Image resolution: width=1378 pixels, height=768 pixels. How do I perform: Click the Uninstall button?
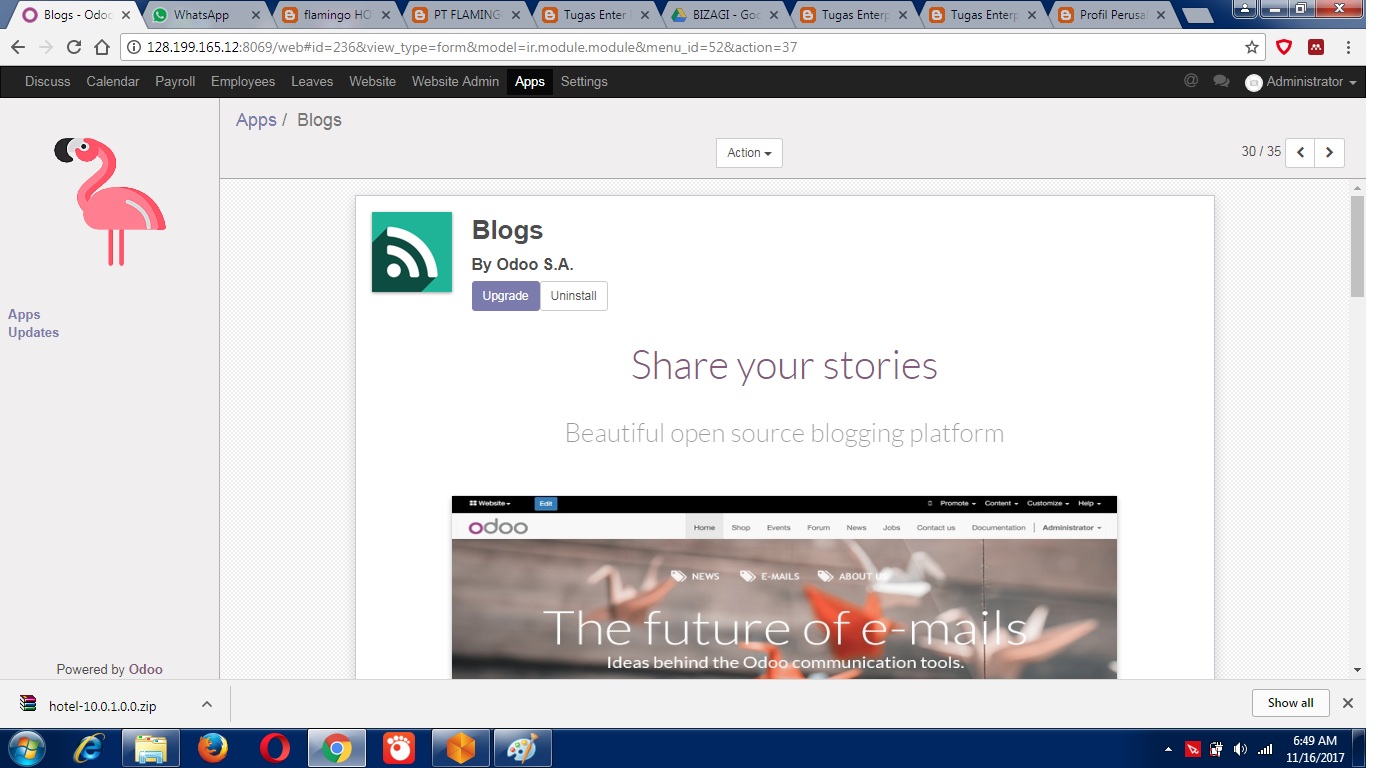574,296
